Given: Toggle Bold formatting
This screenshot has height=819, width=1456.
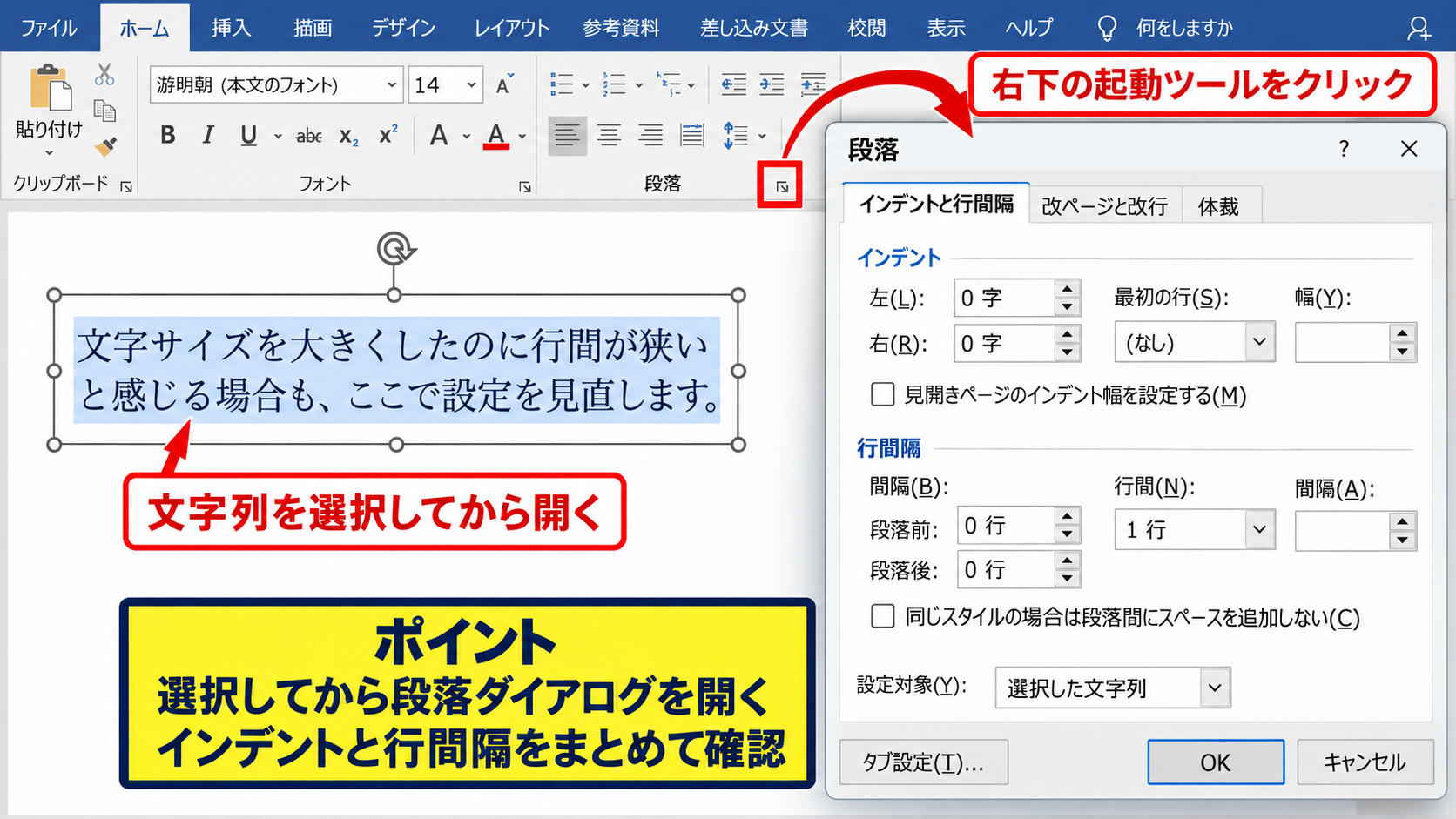Looking at the screenshot, I should point(168,135).
